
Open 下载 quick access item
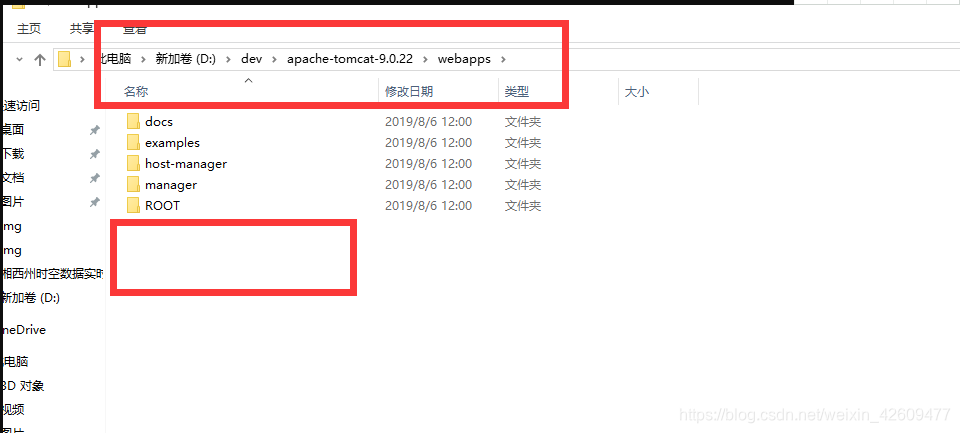[x=13, y=154]
